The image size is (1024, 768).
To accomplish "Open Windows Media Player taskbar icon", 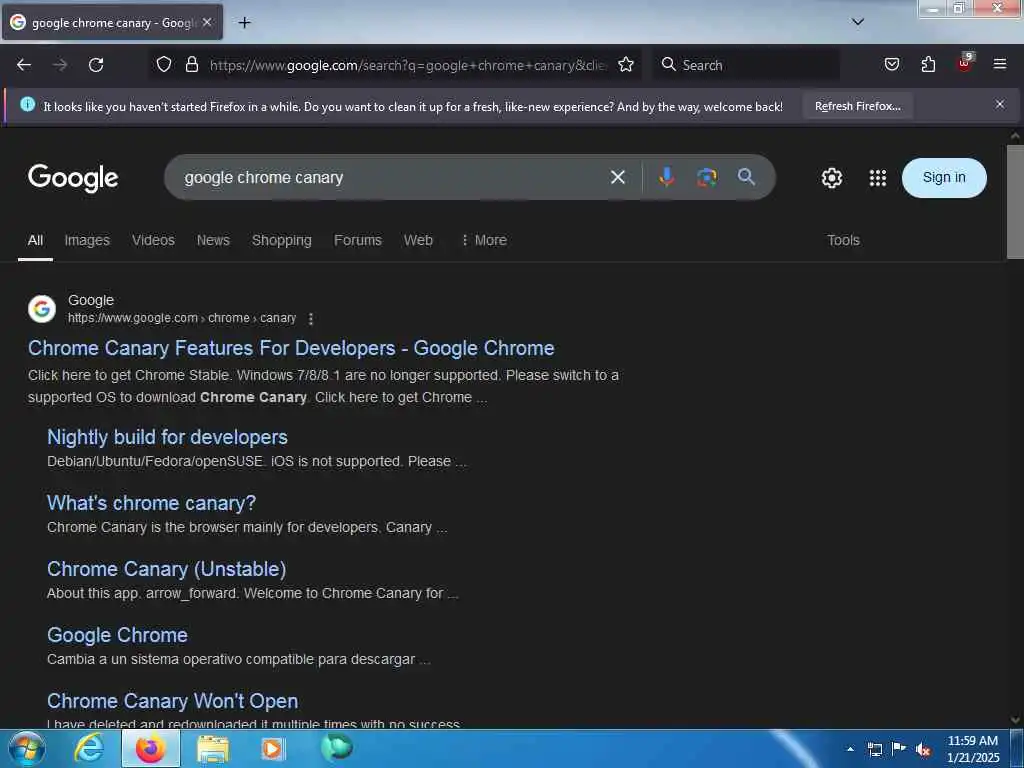I will click(x=273, y=748).
